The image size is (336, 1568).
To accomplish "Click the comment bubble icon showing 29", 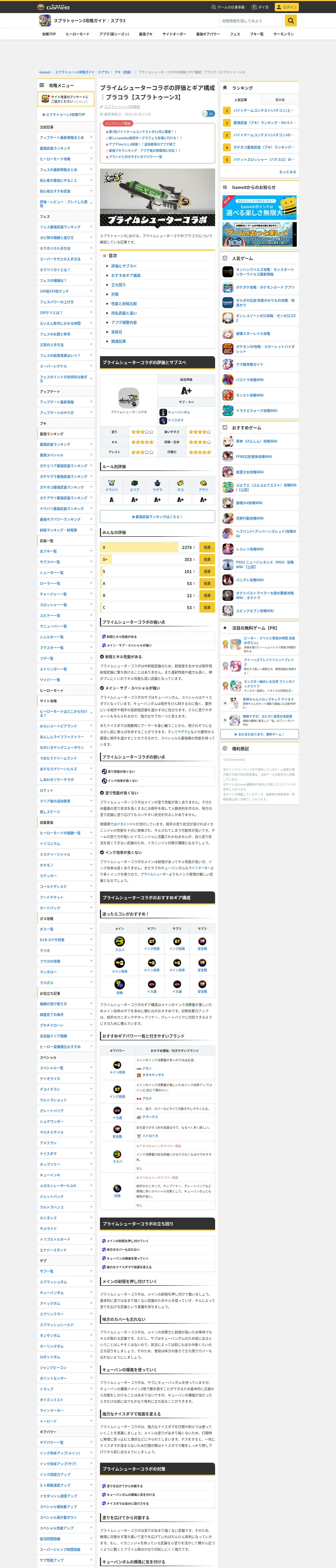I will (x=208, y=114).
